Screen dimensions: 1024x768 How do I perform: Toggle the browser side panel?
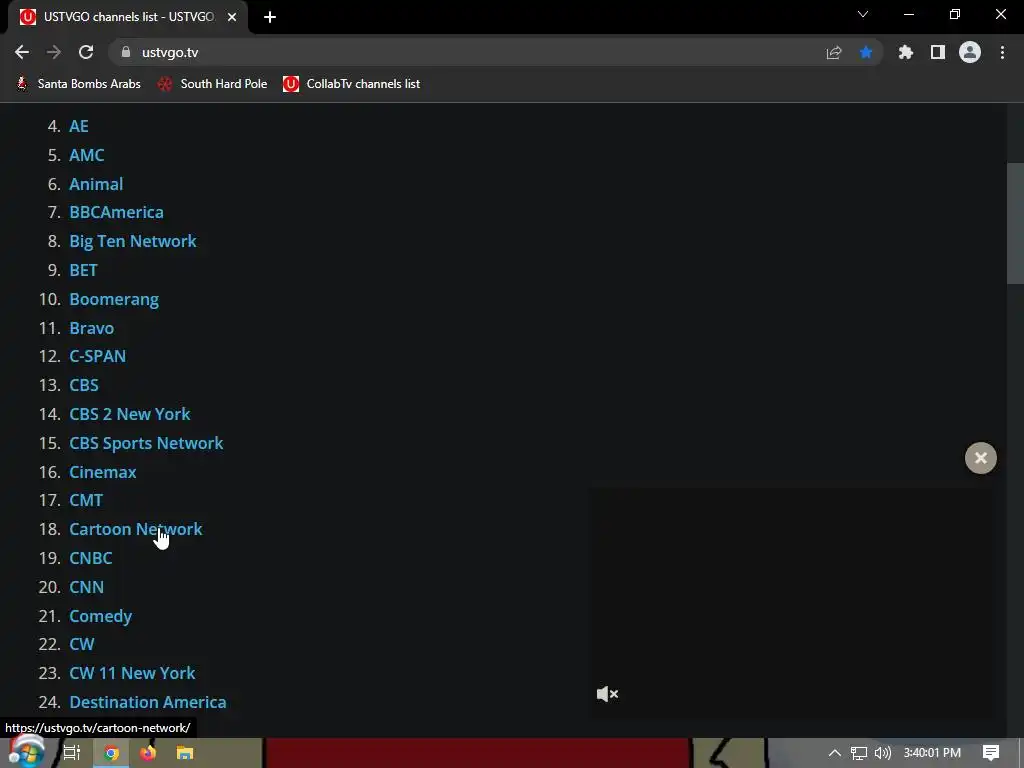pyautogui.click(x=938, y=52)
